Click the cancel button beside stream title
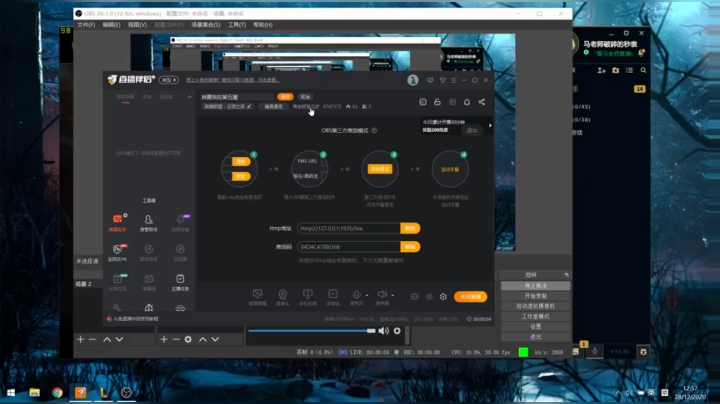The image size is (720, 404). click(x=305, y=97)
